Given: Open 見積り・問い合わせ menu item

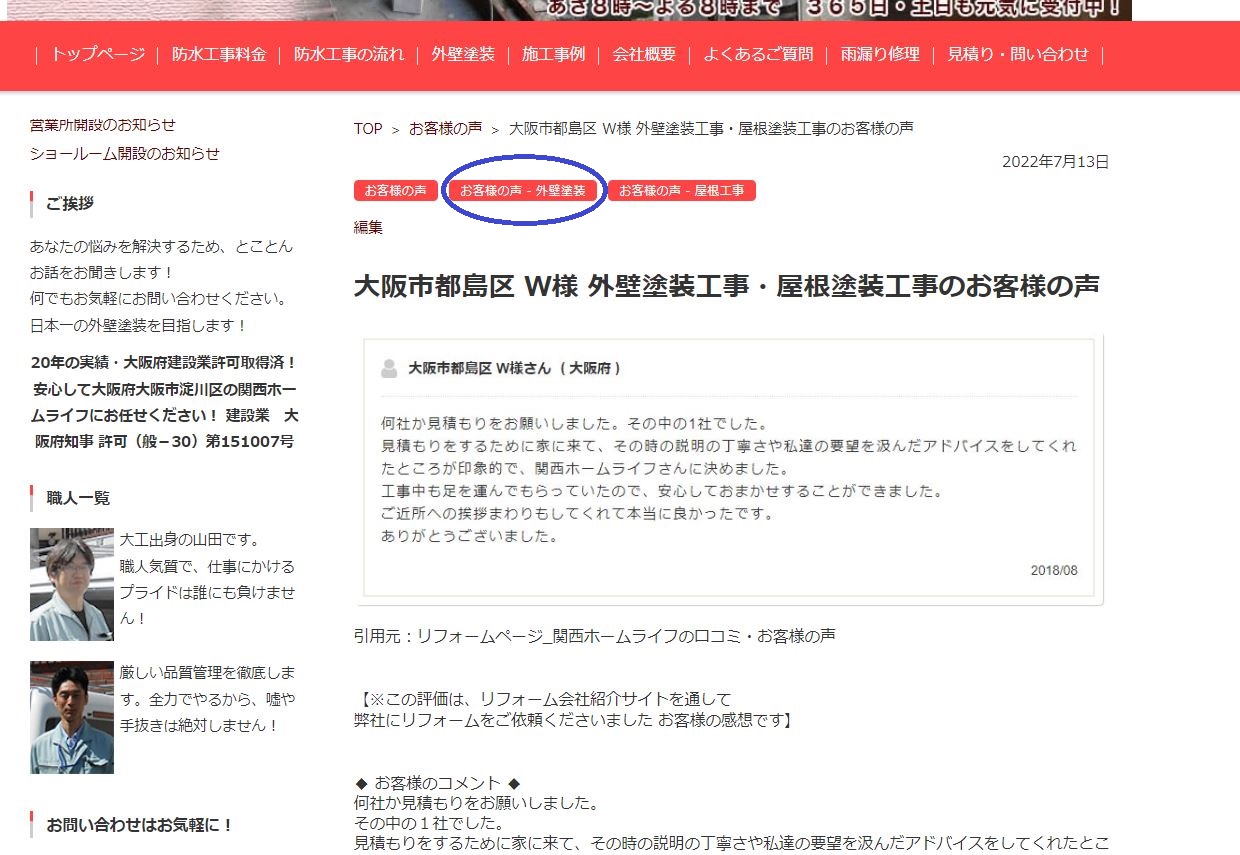Looking at the screenshot, I should tap(1018, 54).
